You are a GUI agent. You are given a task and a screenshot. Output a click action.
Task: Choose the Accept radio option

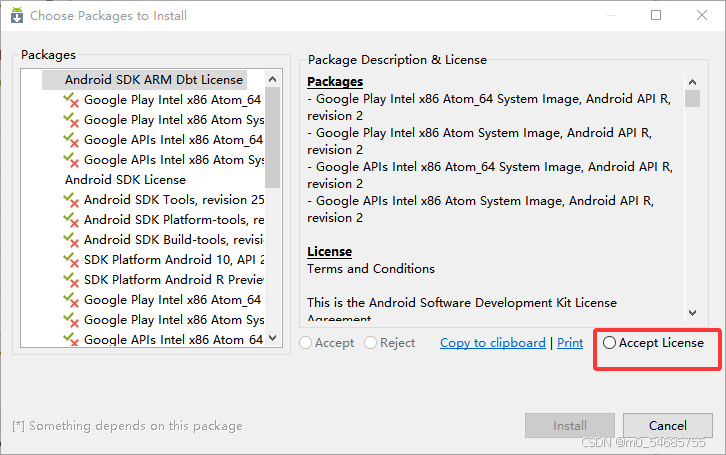[x=307, y=343]
